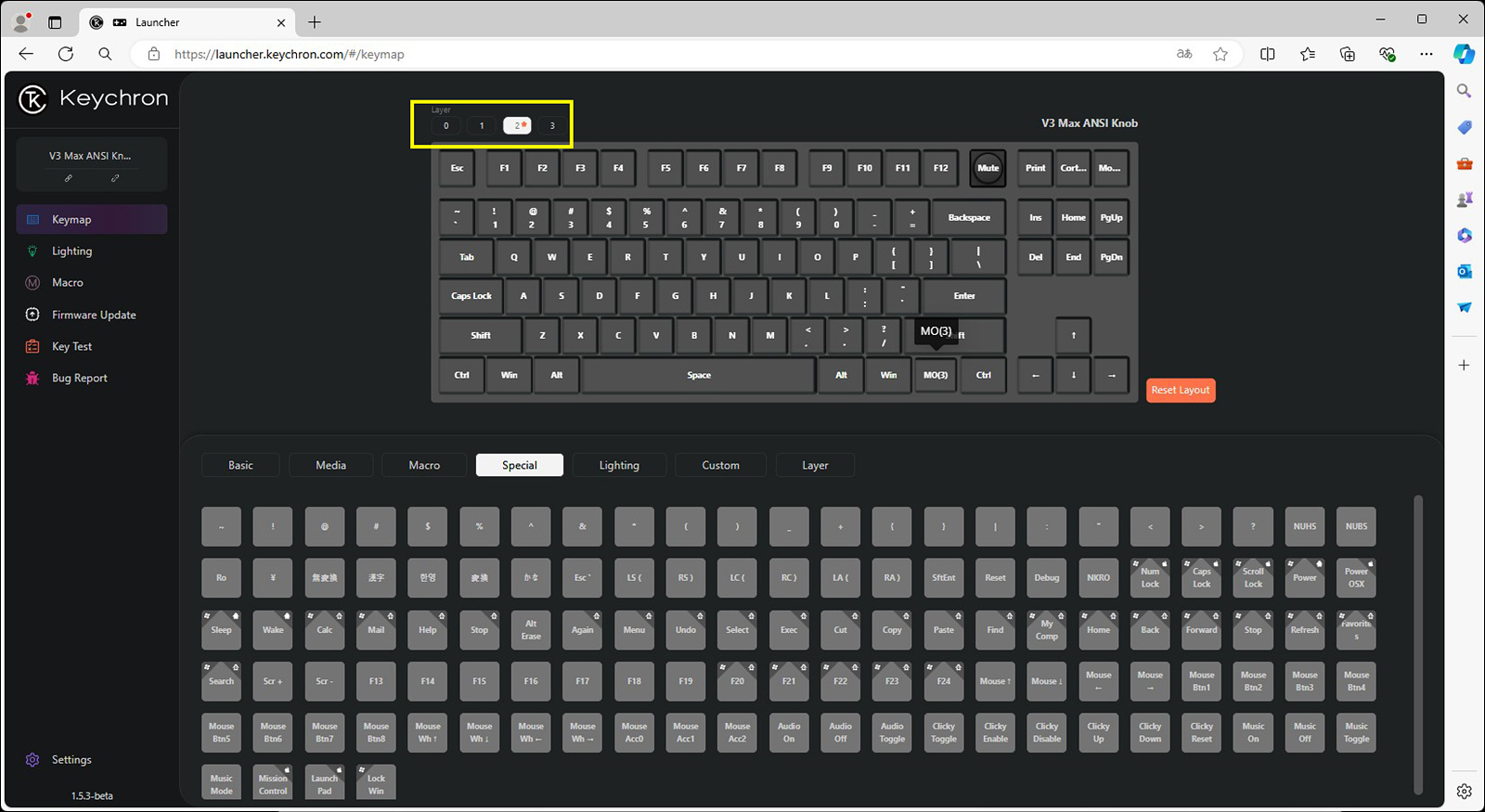
Task: Select the Space key on the layout
Action: 699,375
